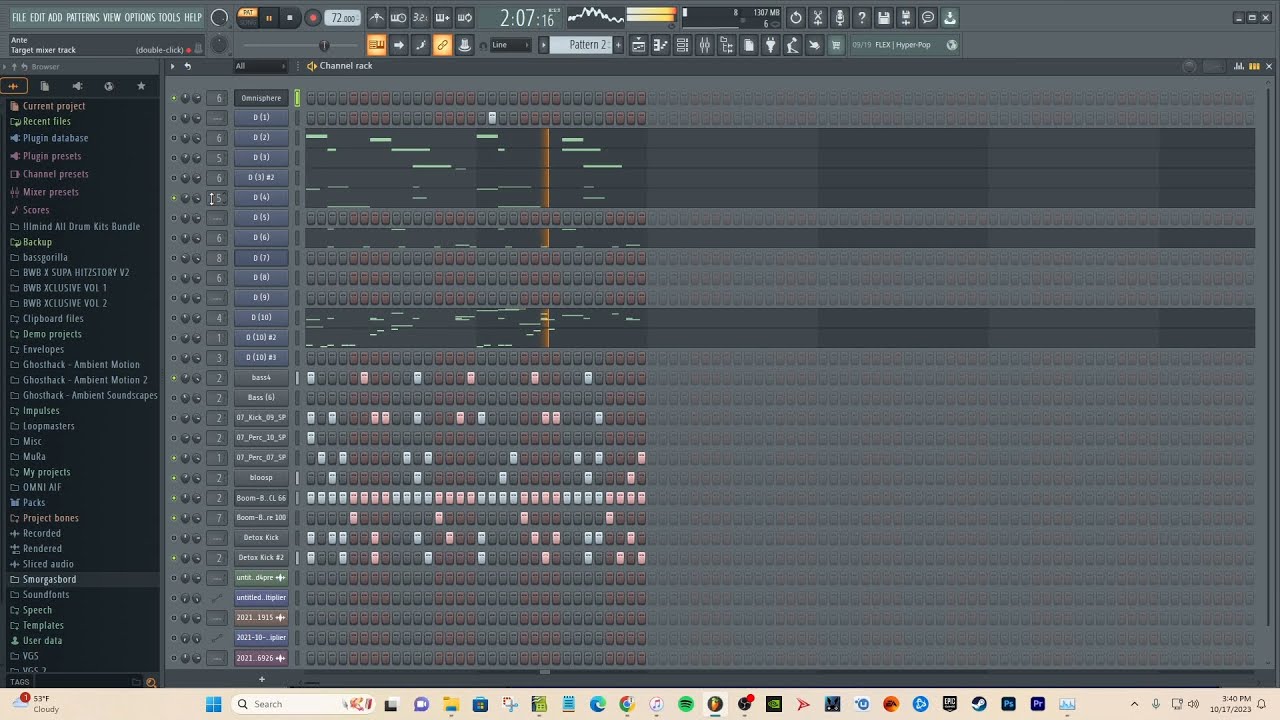Click the tempo field showing 72
1280x720 pixels.
tap(343, 18)
